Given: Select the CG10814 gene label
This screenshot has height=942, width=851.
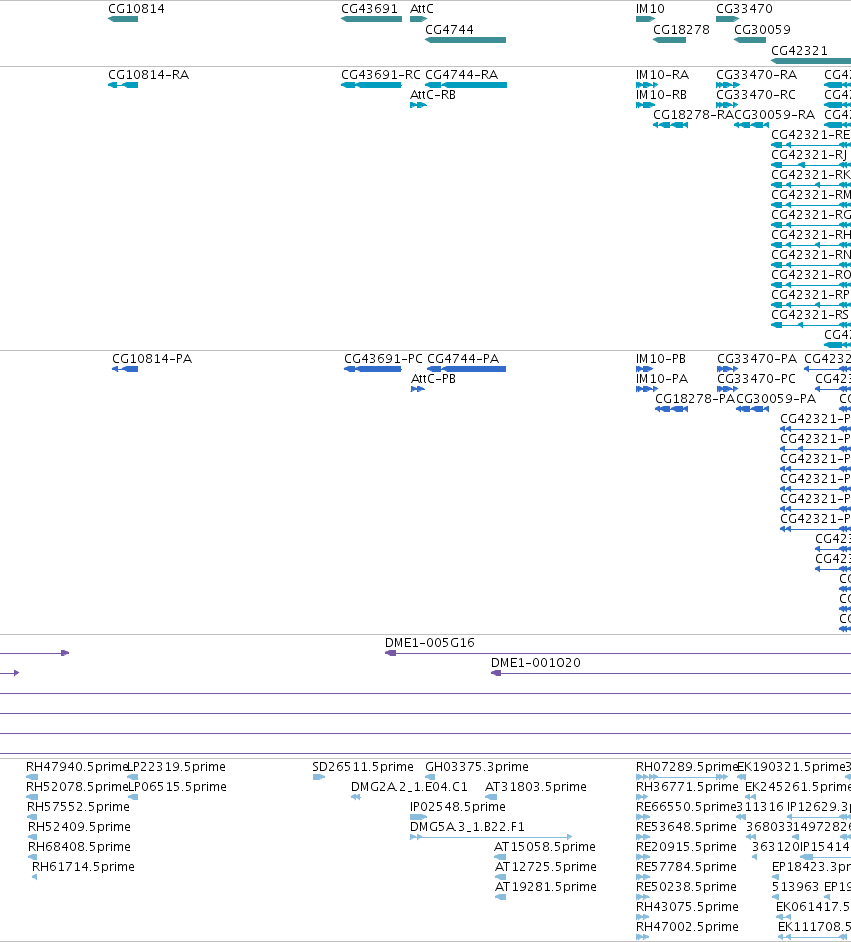Looking at the screenshot, I should pyautogui.click(x=136, y=9).
